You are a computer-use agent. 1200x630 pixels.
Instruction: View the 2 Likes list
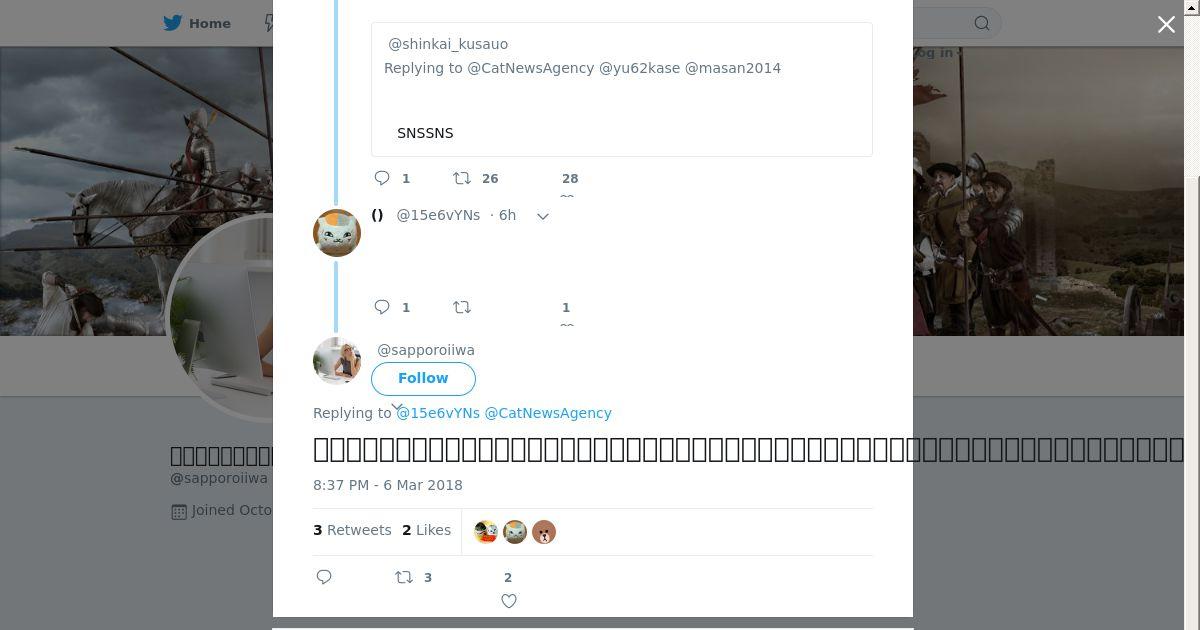426,530
